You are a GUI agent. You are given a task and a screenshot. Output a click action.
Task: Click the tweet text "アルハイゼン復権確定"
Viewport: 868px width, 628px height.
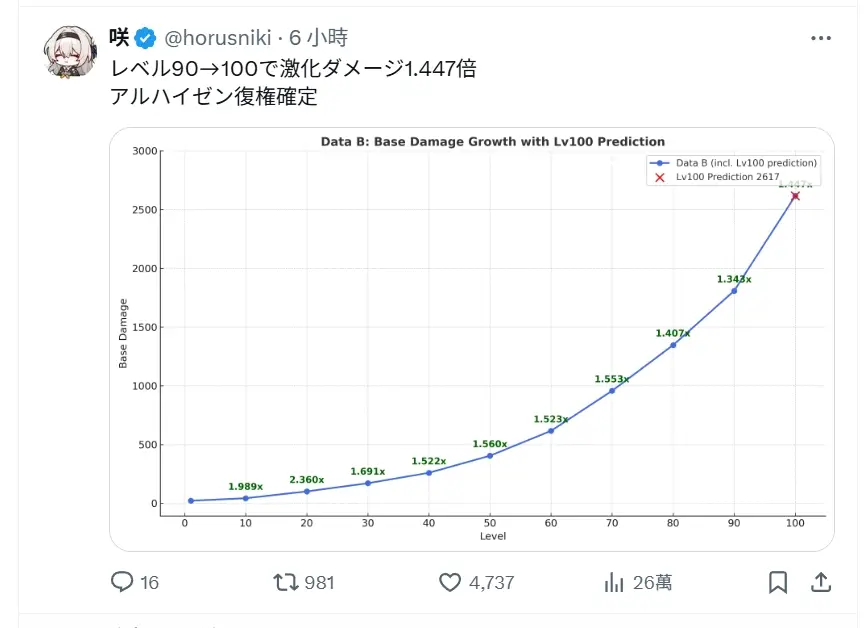click(214, 97)
